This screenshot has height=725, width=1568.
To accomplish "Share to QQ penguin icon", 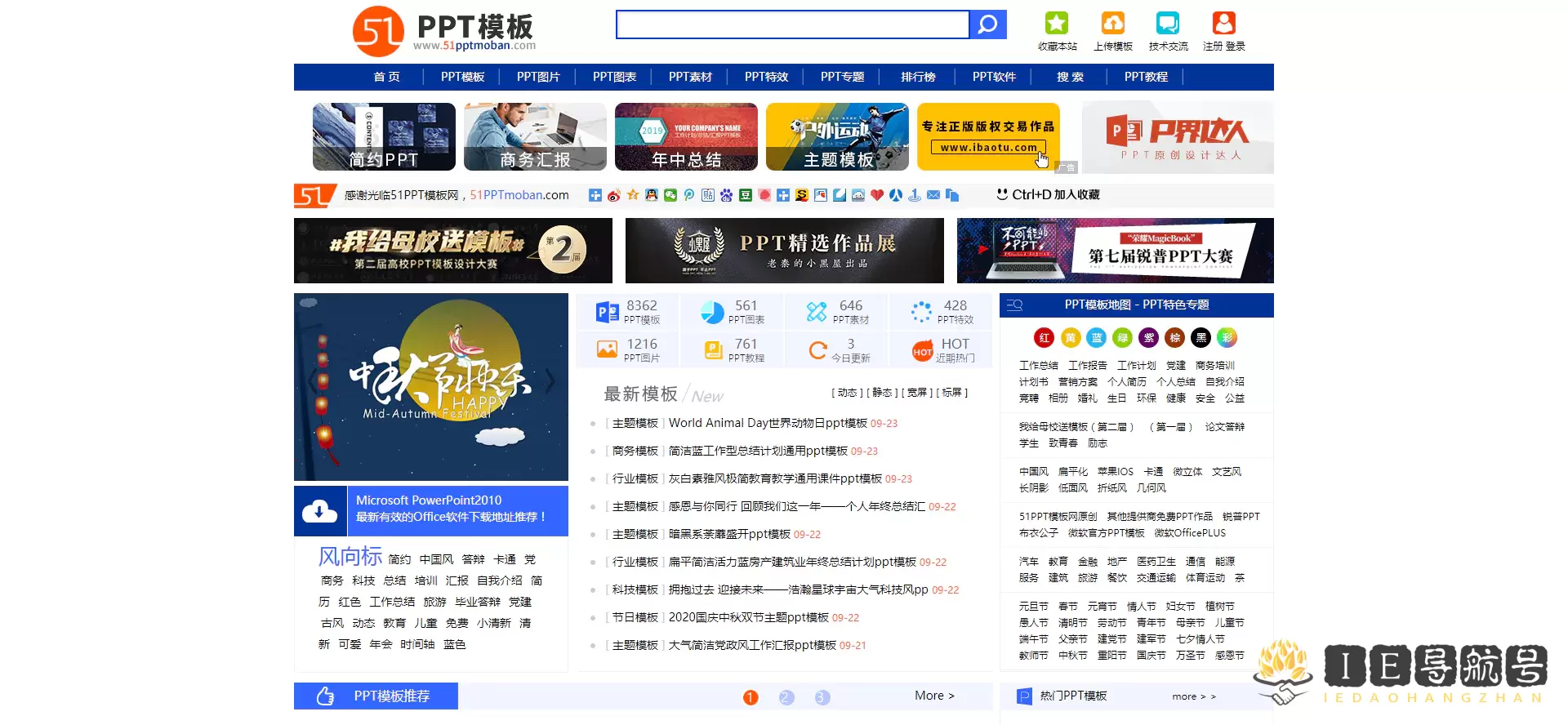I will [x=651, y=195].
